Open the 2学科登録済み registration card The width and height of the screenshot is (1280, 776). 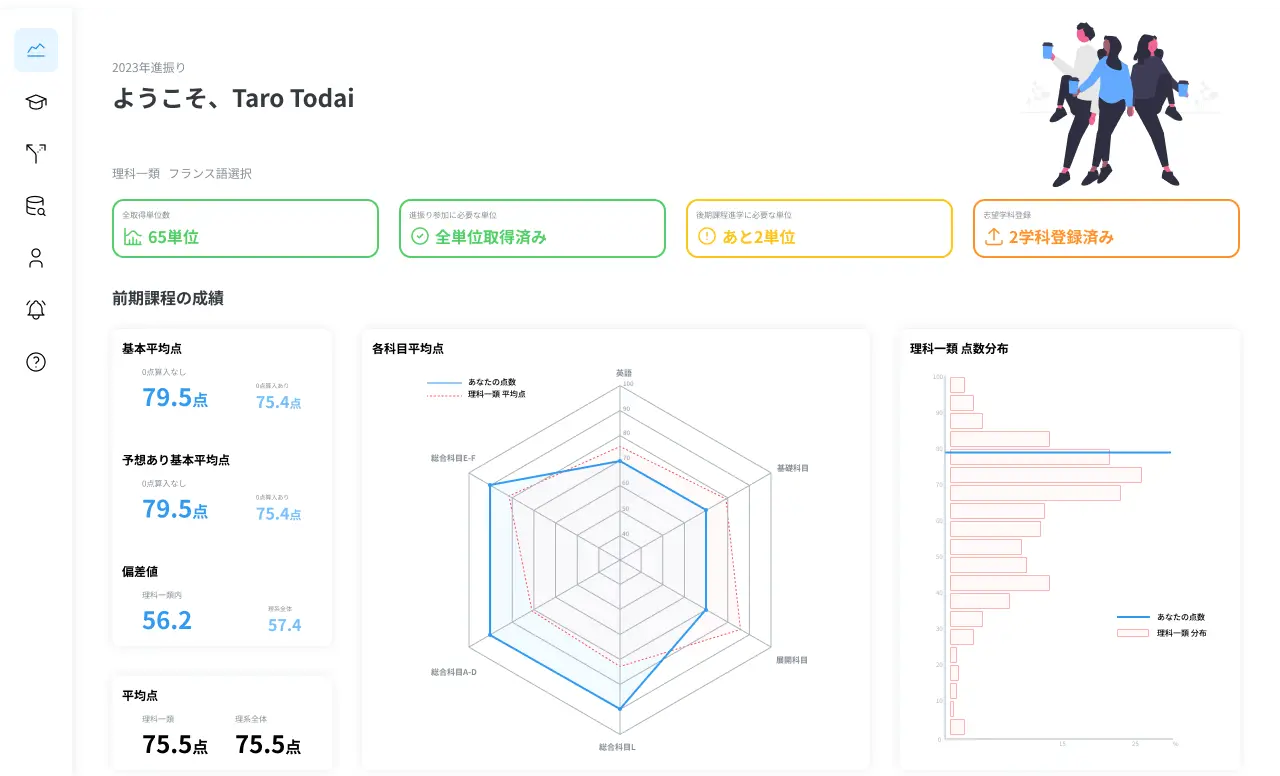point(1106,228)
